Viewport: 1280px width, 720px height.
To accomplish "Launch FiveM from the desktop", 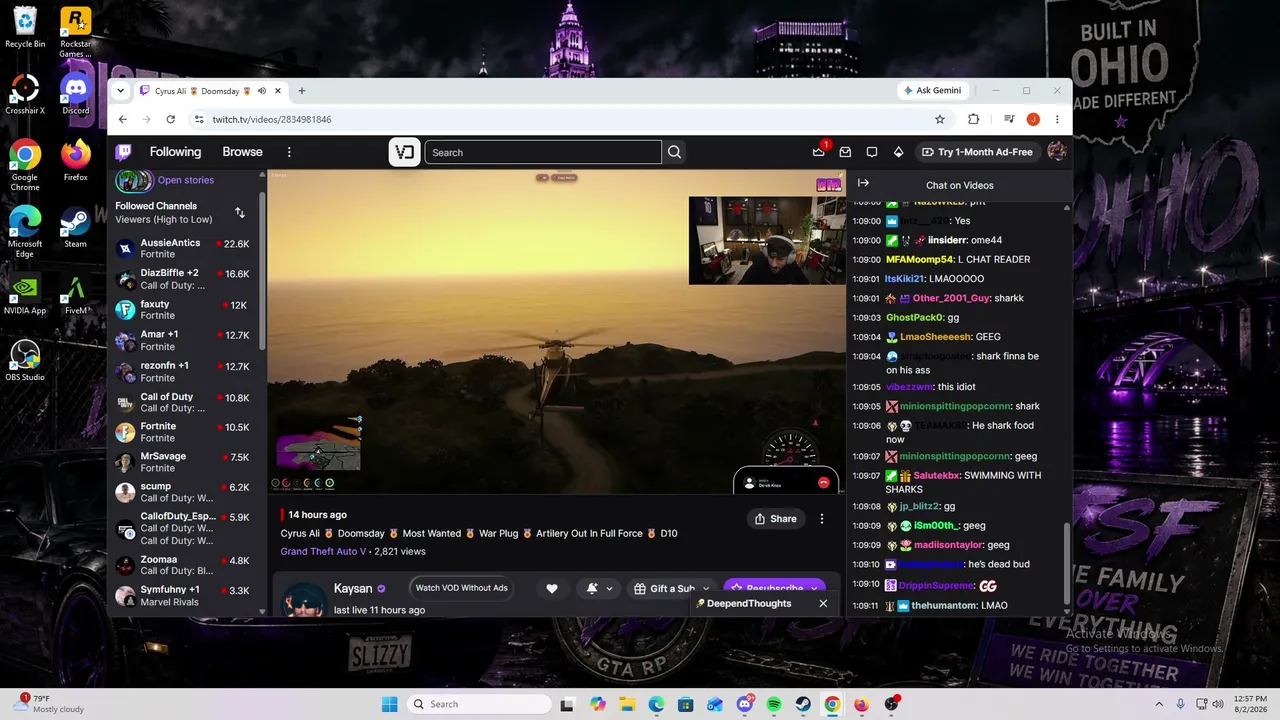I will pyautogui.click(x=75, y=294).
